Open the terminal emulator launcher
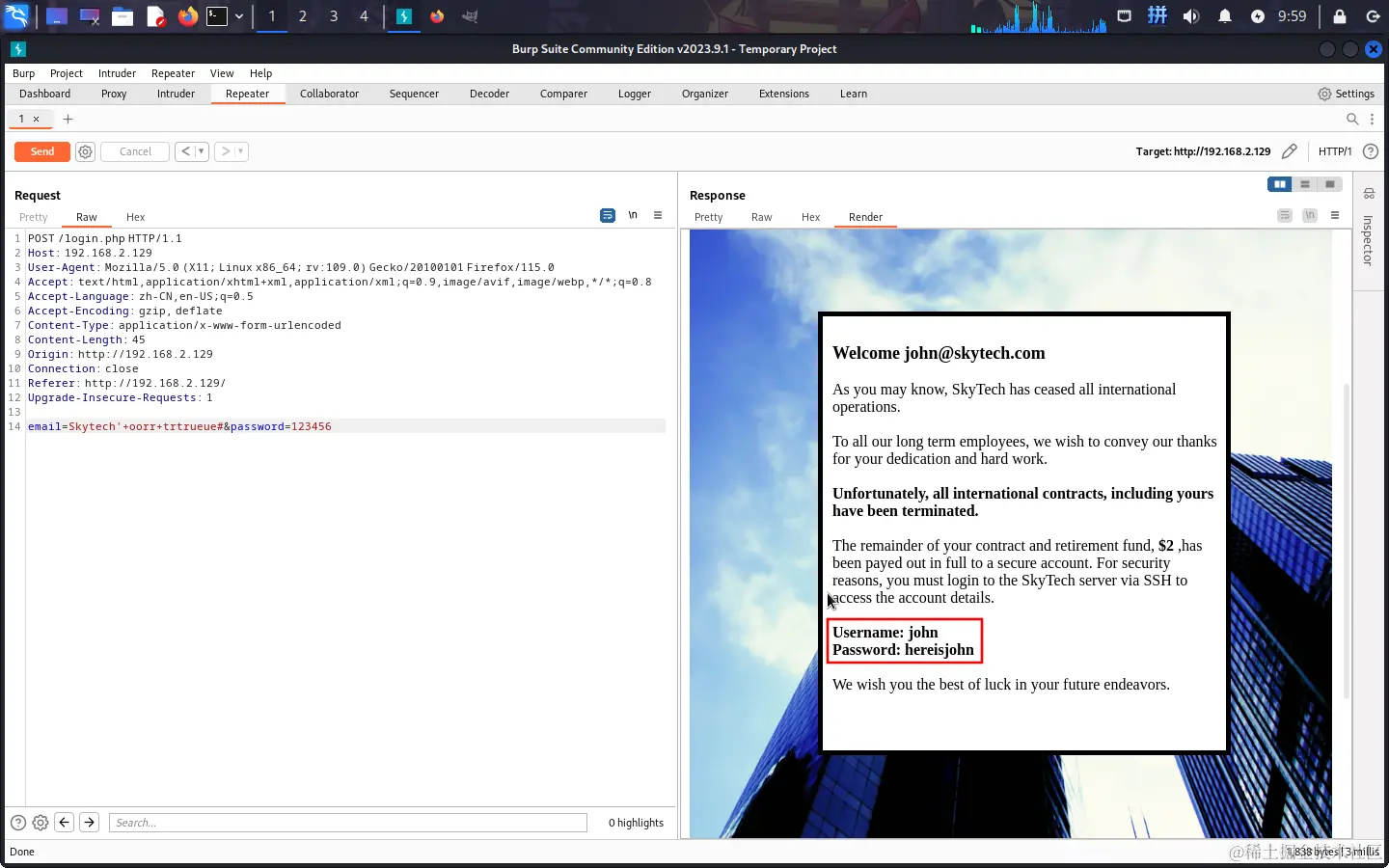Image resolution: width=1389 pixels, height=868 pixels. click(x=218, y=16)
